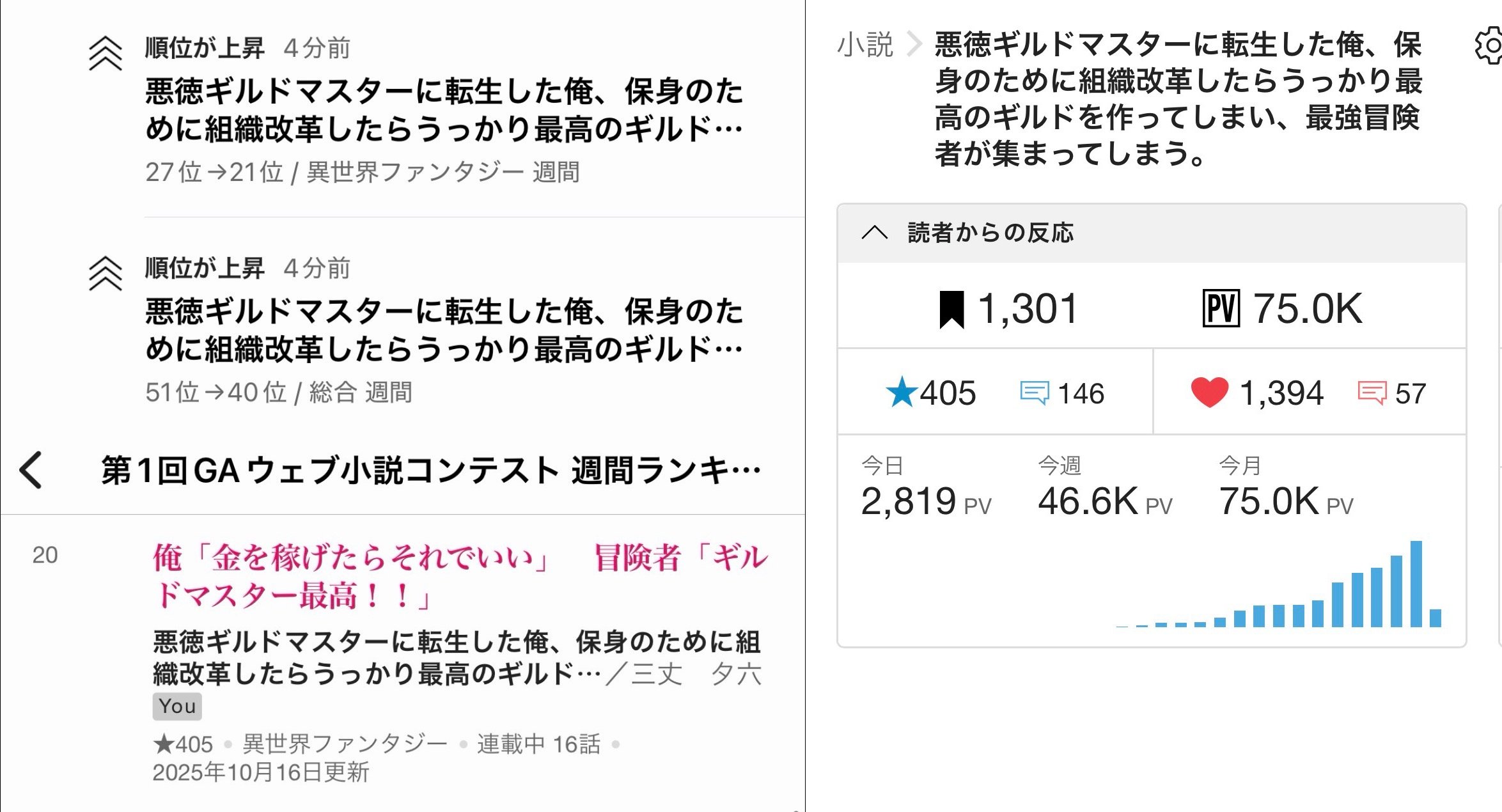Open the 総合 週間 rank notification title

point(443,329)
